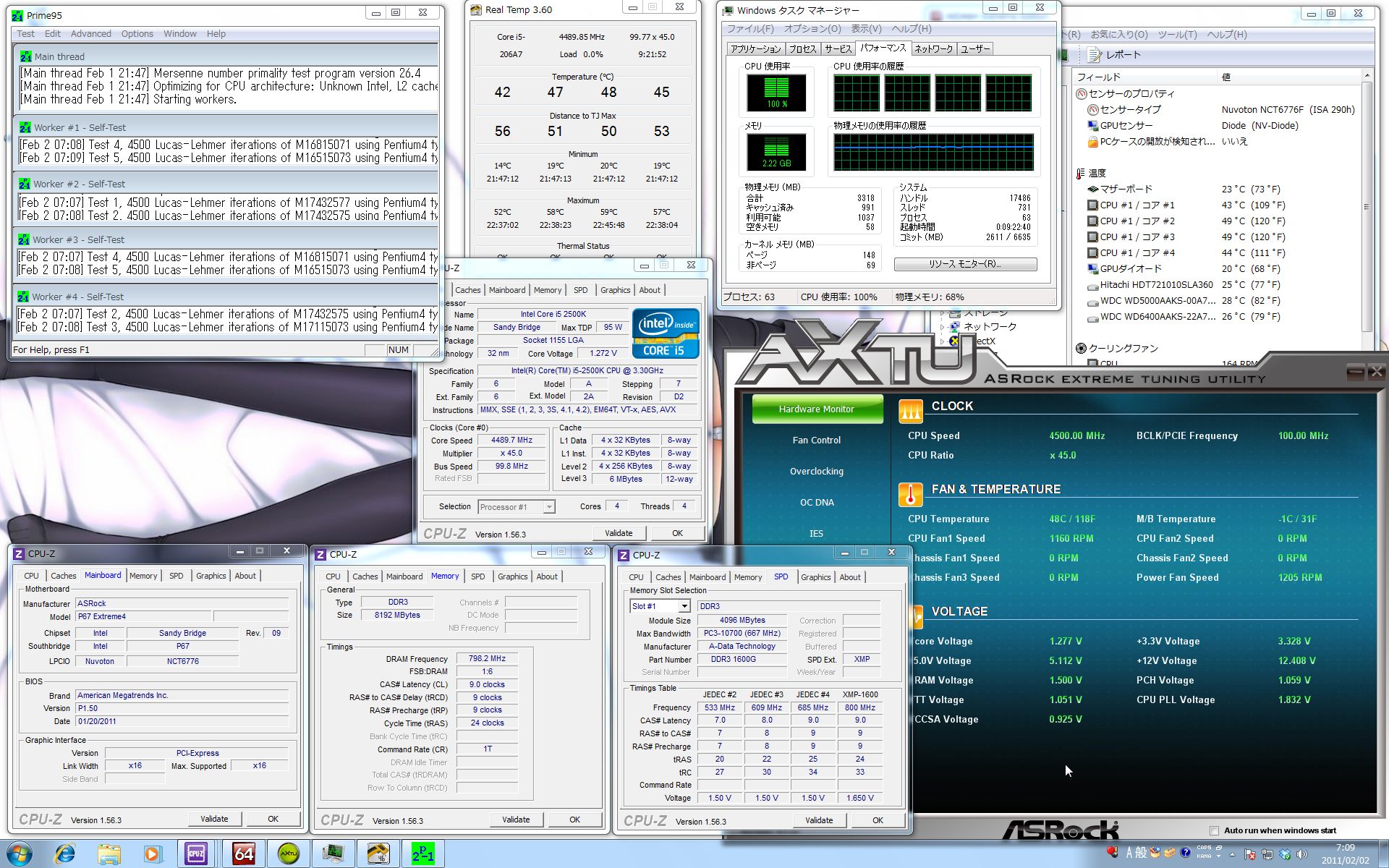Click the sensor properties (センサーのプロパティ) icon
The width and height of the screenshot is (1389, 868).
pyautogui.click(x=1082, y=94)
